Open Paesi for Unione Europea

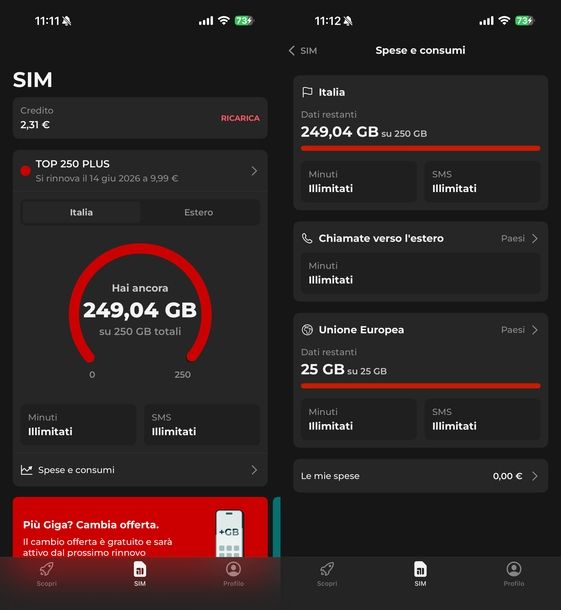pos(513,330)
